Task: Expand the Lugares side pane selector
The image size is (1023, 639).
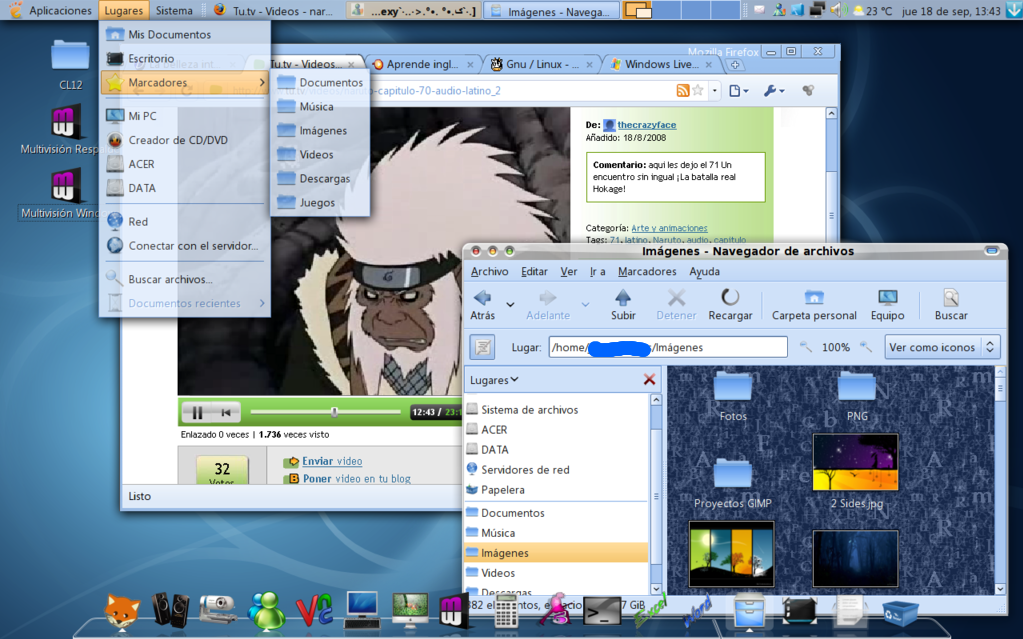Action: pos(494,380)
